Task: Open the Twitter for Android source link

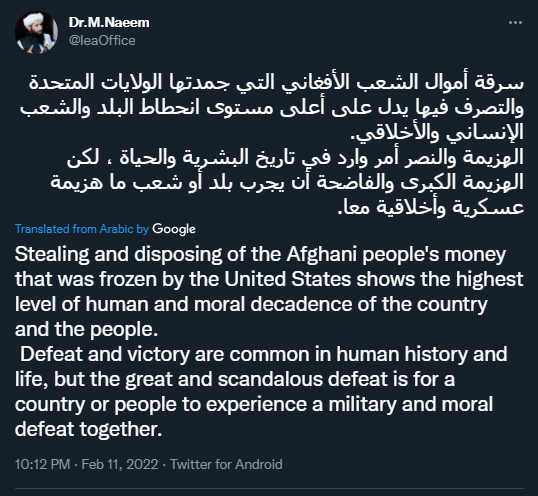Action: (x=226, y=464)
